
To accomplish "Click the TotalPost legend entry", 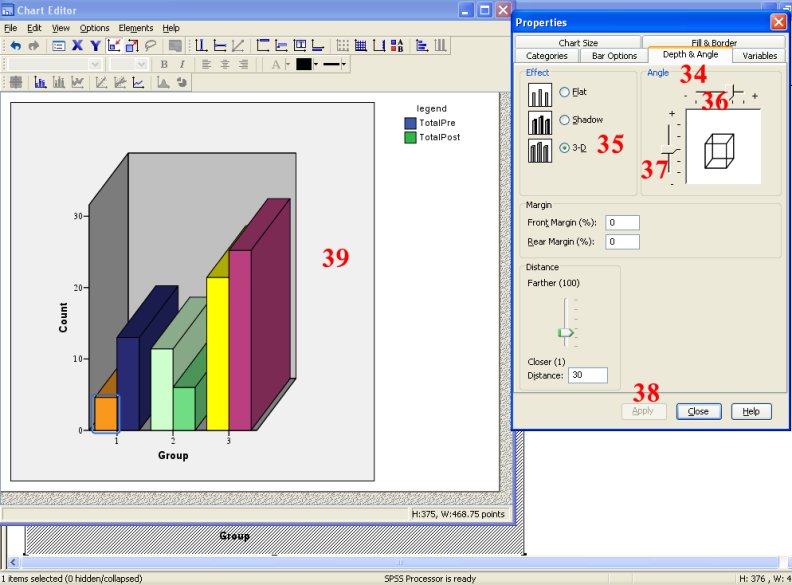I will (x=432, y=137).
